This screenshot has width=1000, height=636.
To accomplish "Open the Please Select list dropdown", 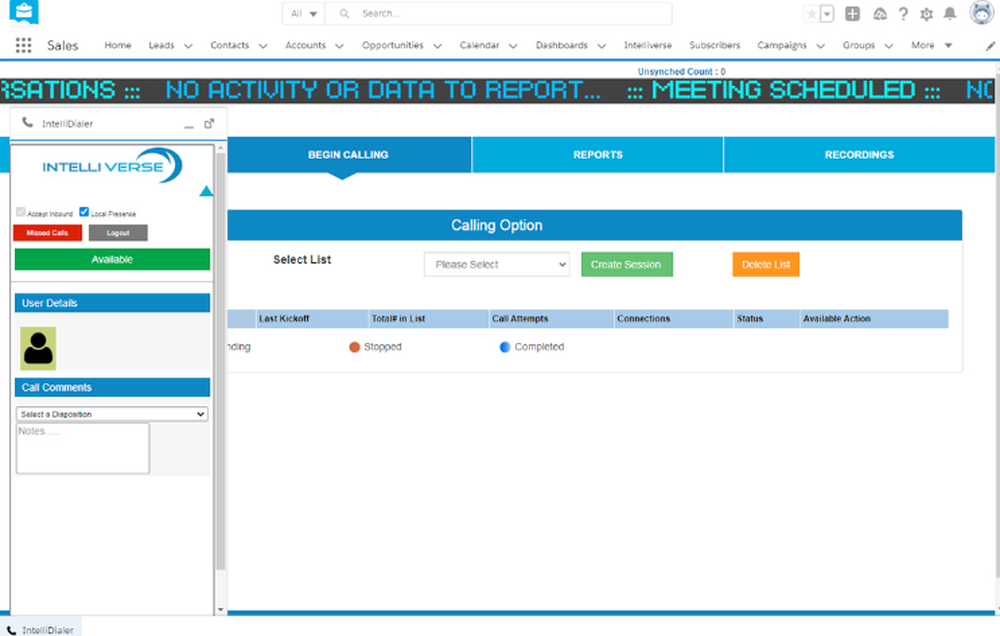I will tap(497, 265).
